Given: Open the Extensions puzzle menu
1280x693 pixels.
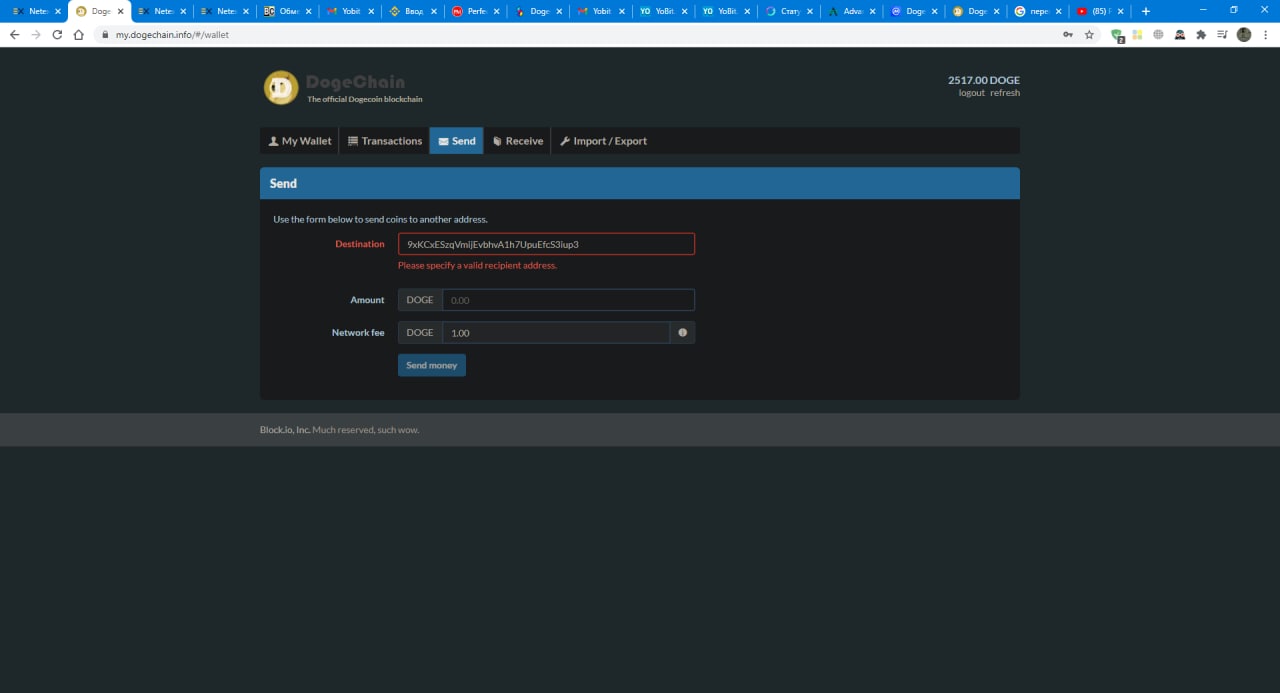Looking at the screenshot, I should 1201,34.
